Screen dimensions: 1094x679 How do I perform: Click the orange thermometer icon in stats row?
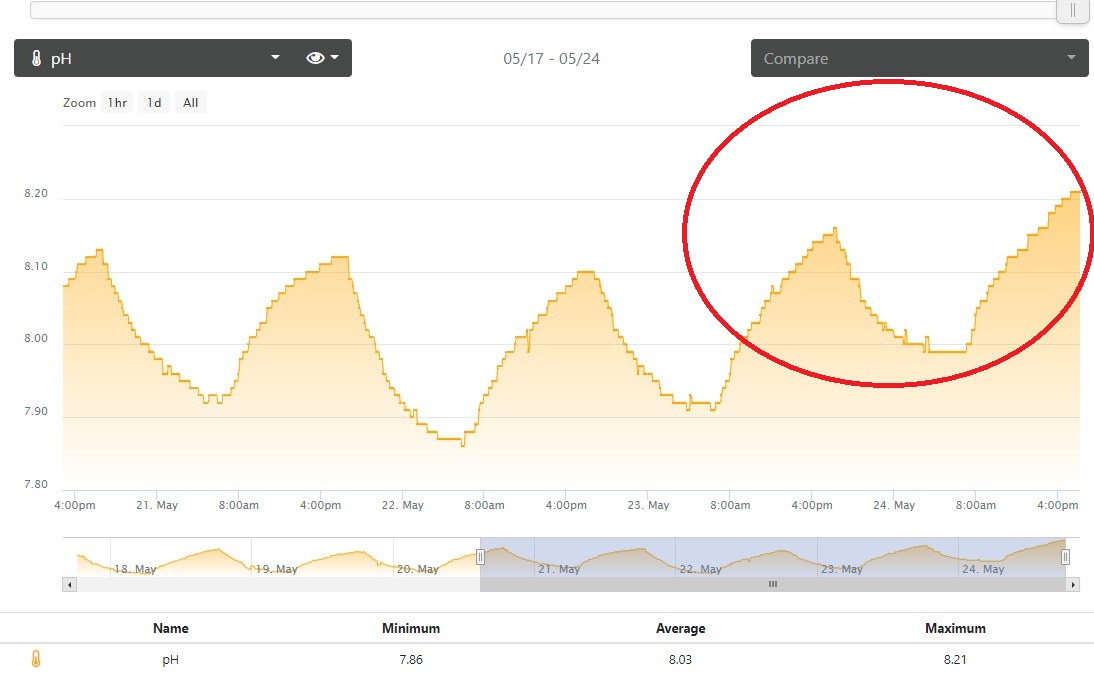coord(36,659)
